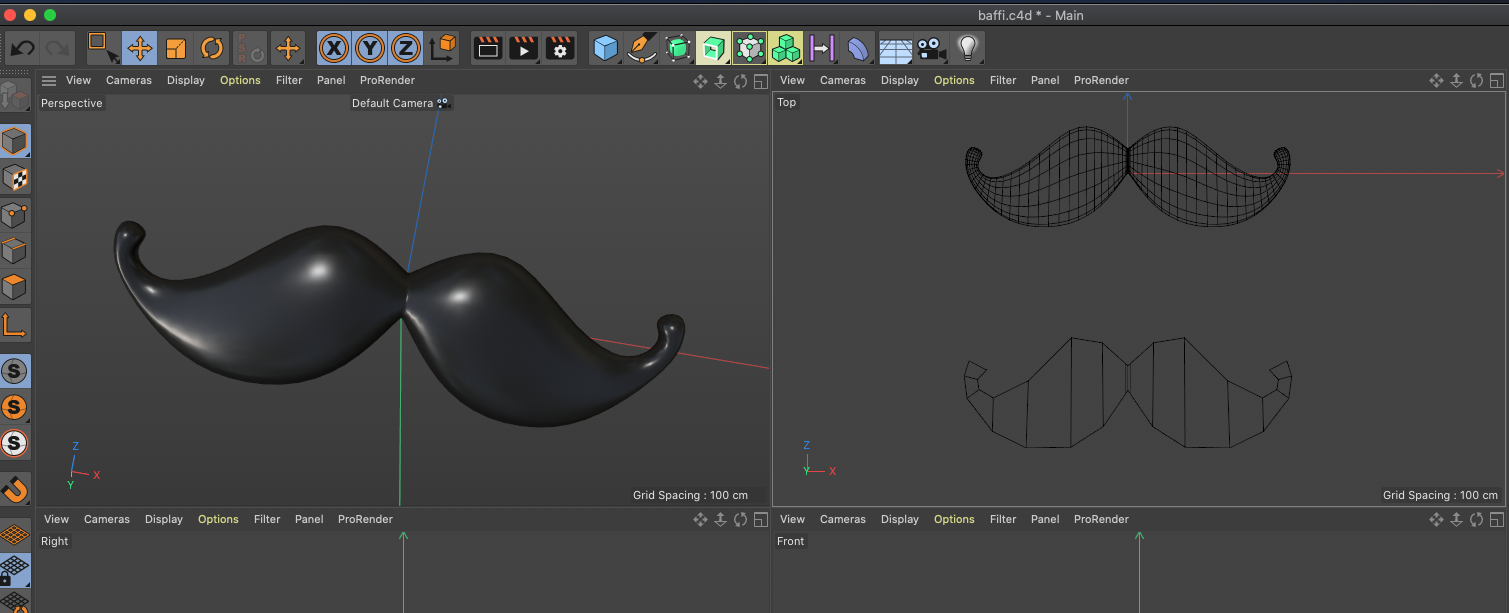Open the Perspective viewport hamburger menu
Image resolution: width=1509 pixels, height=613 pixels.
tap(49, 81)
